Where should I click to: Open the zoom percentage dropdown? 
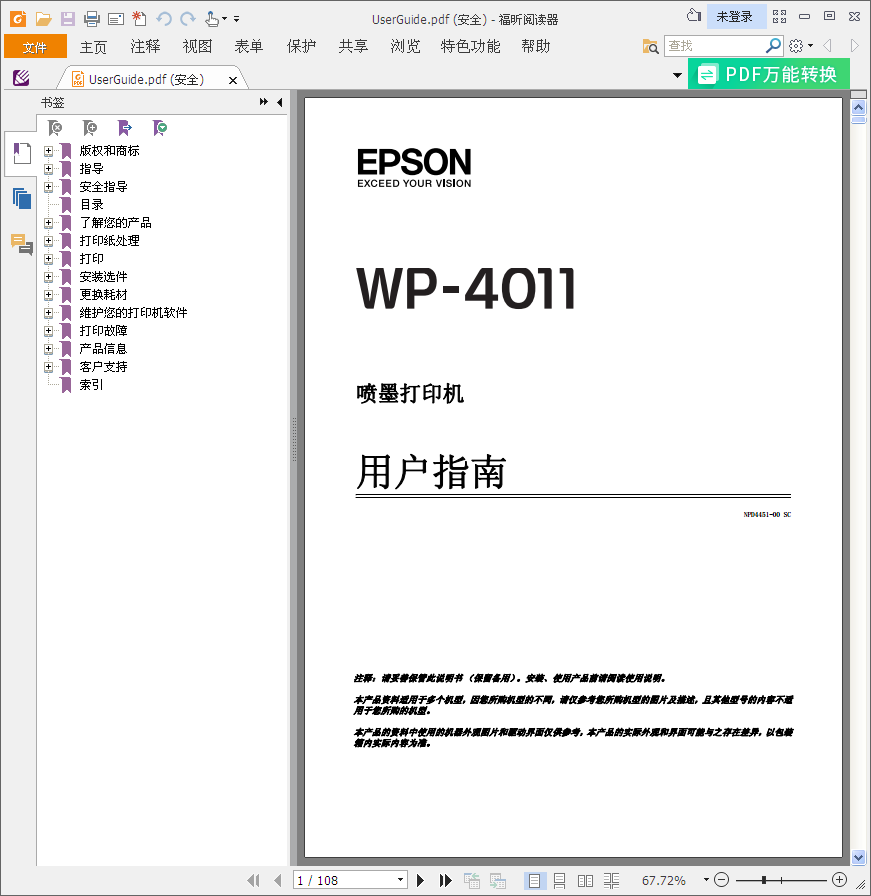pyautogui.click(x=706, y=880)
